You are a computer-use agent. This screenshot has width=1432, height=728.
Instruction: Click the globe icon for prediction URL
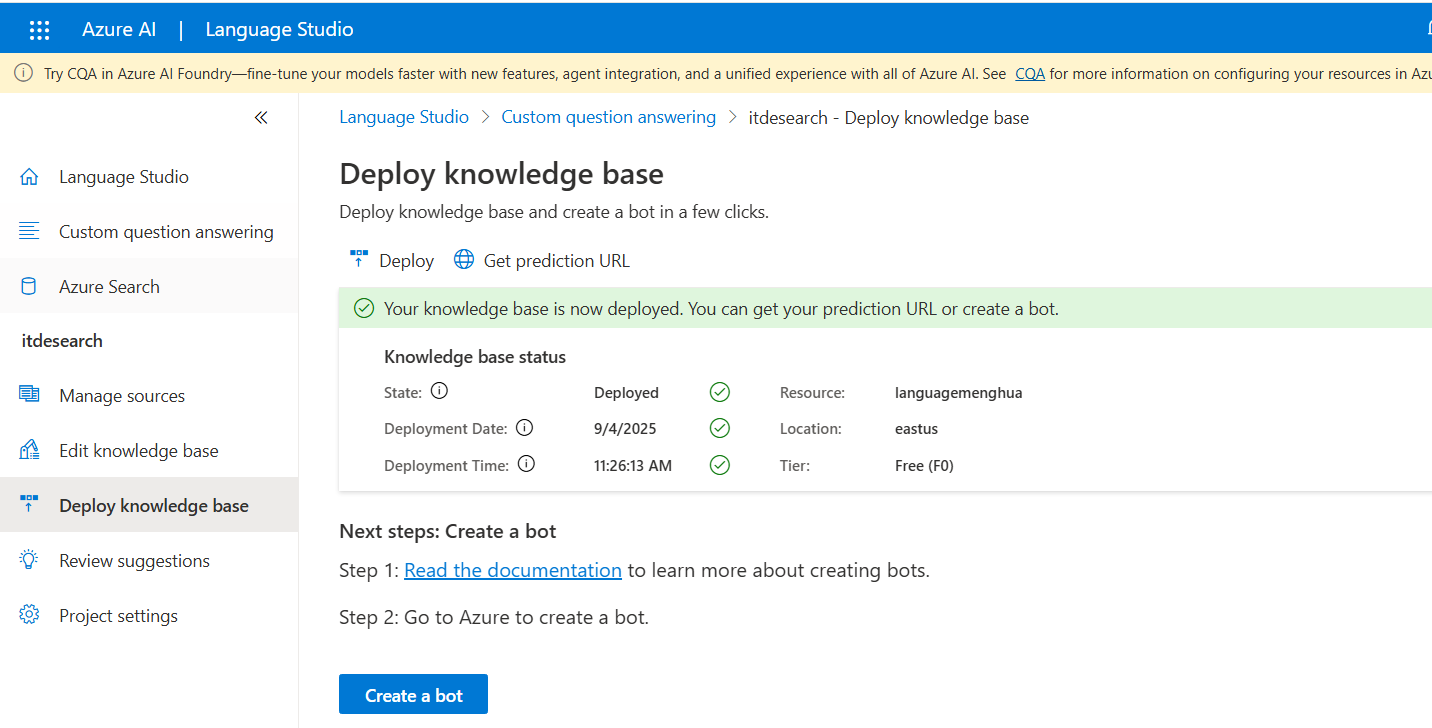pos(464,260)
